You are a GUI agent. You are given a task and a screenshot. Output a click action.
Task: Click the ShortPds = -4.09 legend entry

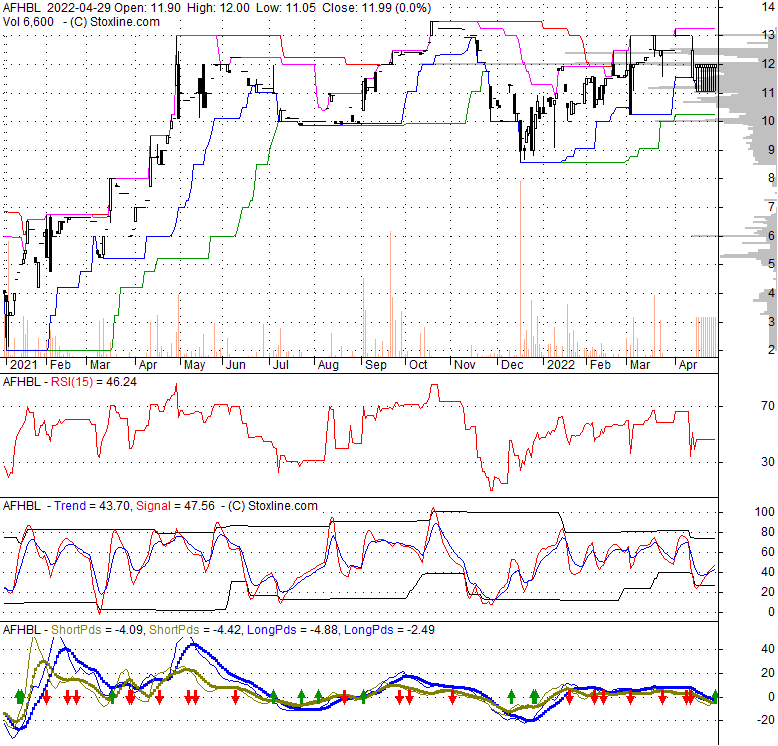click(x=97, y=630)
